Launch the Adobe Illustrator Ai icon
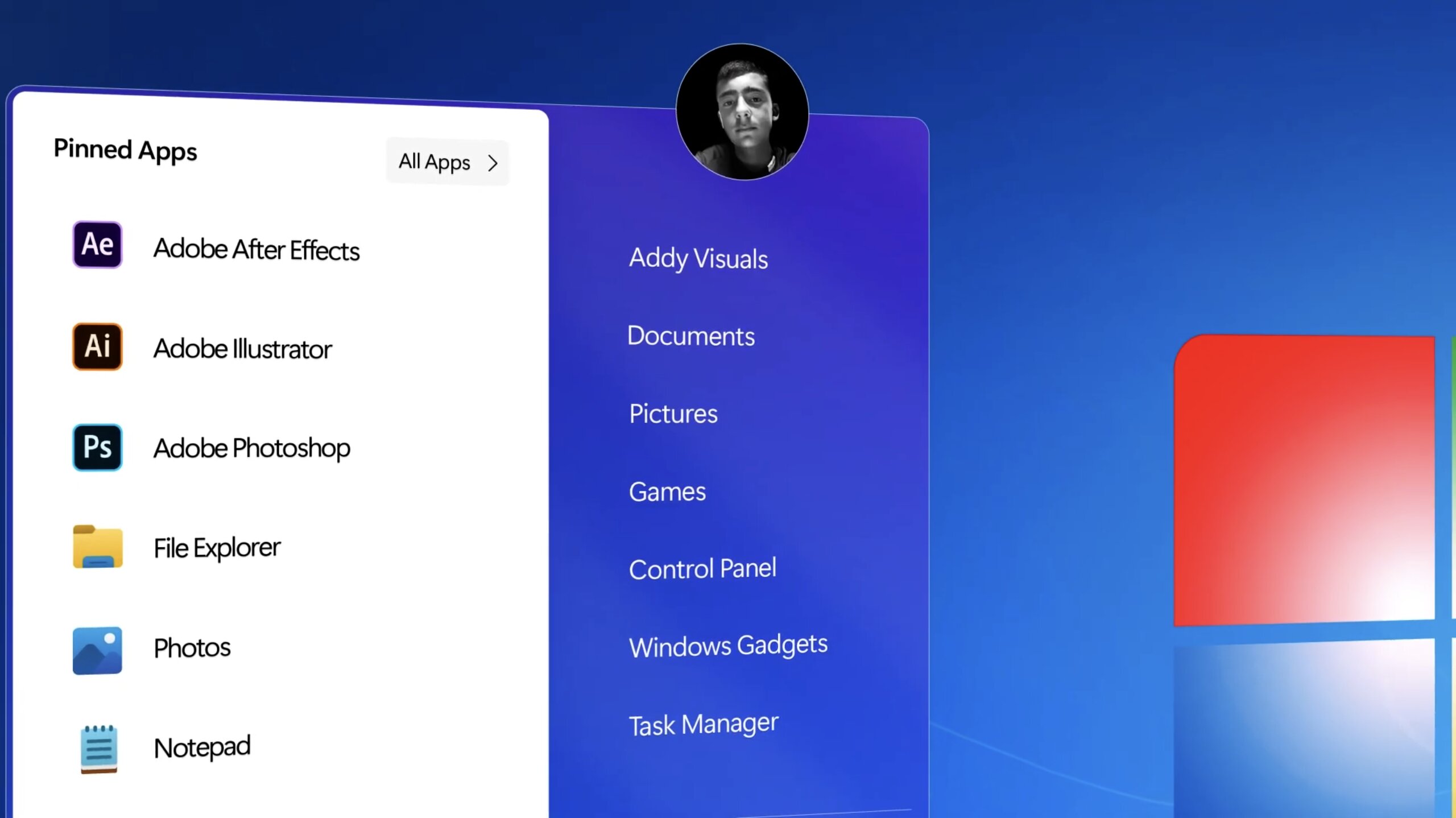Viewport: 1456px width, 818px height. click(97, 346)
